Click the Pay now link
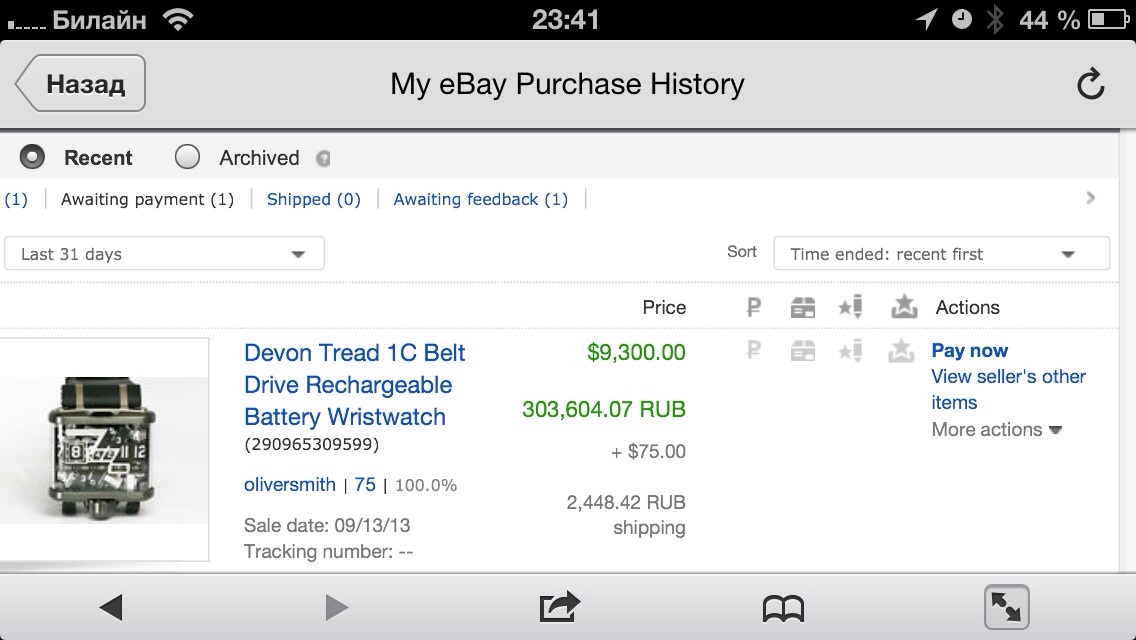1136x640 pixels. coord(969,351)
